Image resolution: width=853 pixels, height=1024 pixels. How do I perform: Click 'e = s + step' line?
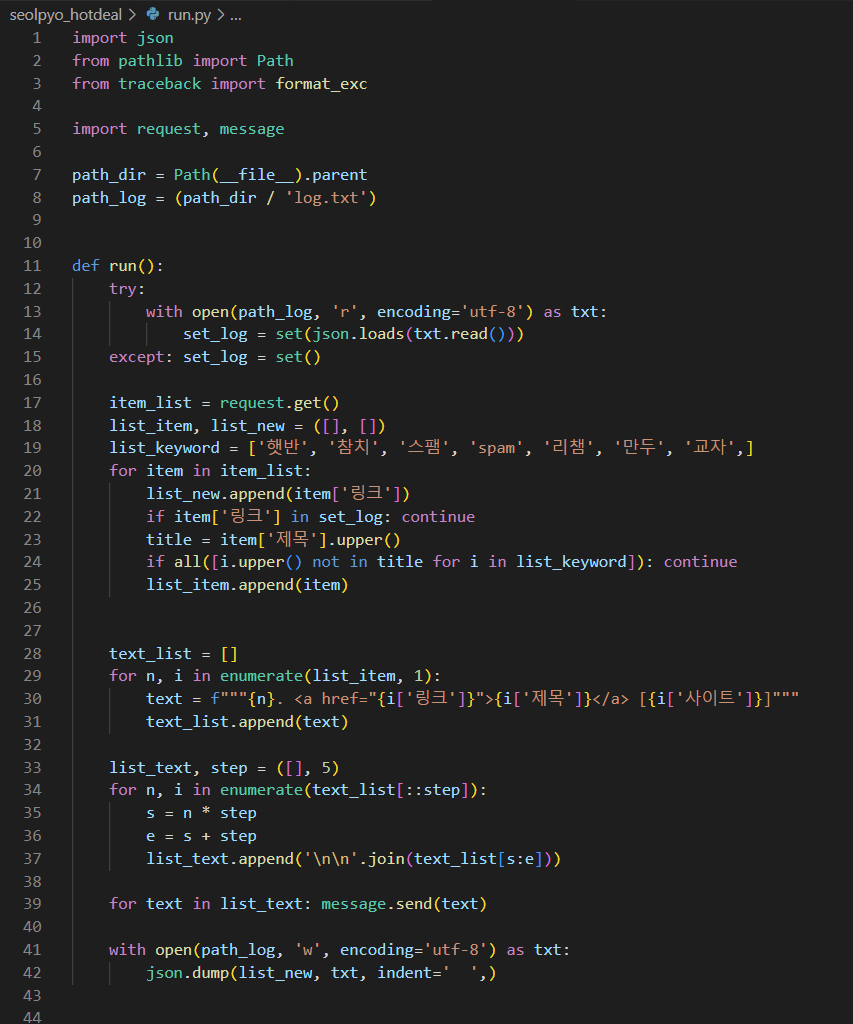point(201,836)
